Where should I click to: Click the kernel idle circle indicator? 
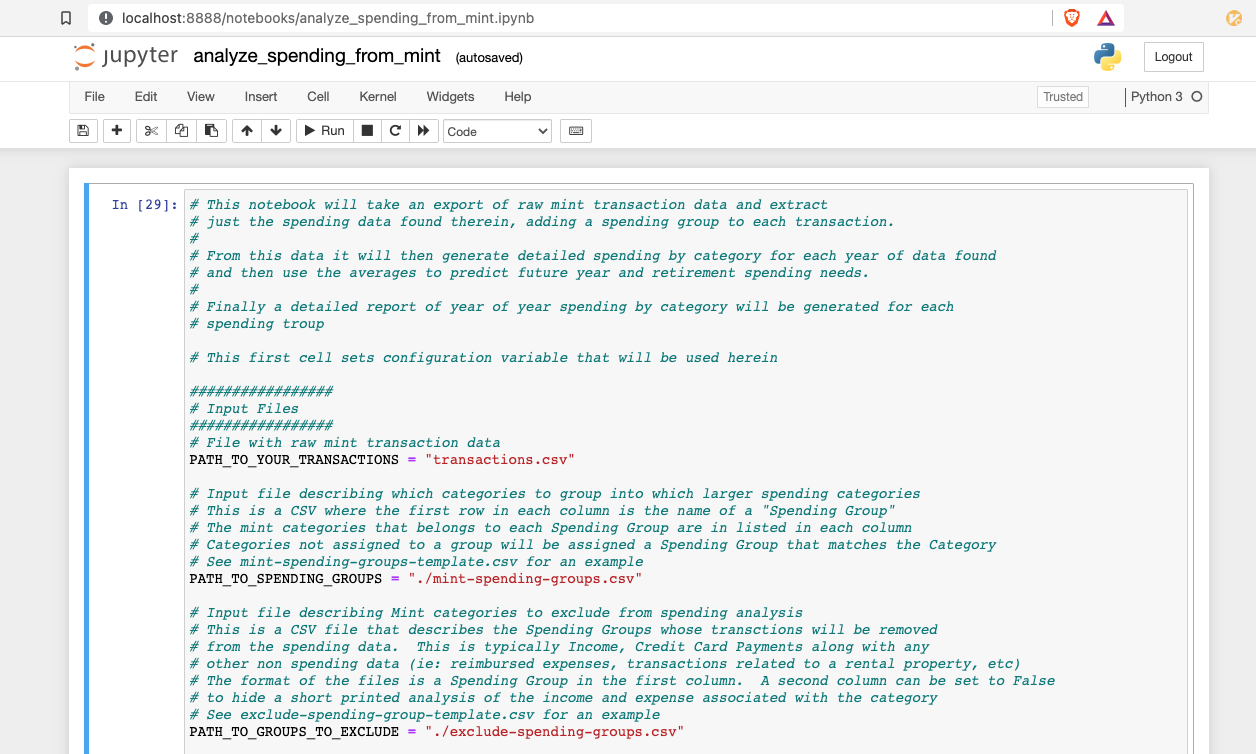point(1196,97)
